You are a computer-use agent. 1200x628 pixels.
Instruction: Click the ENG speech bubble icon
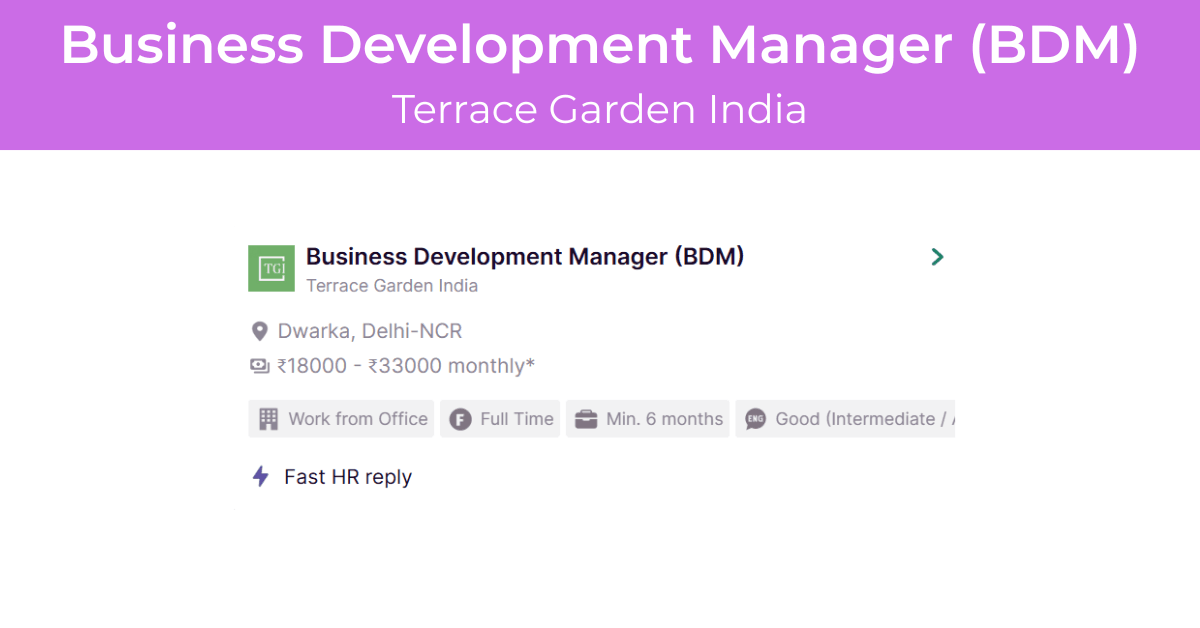tap(756, 419)
